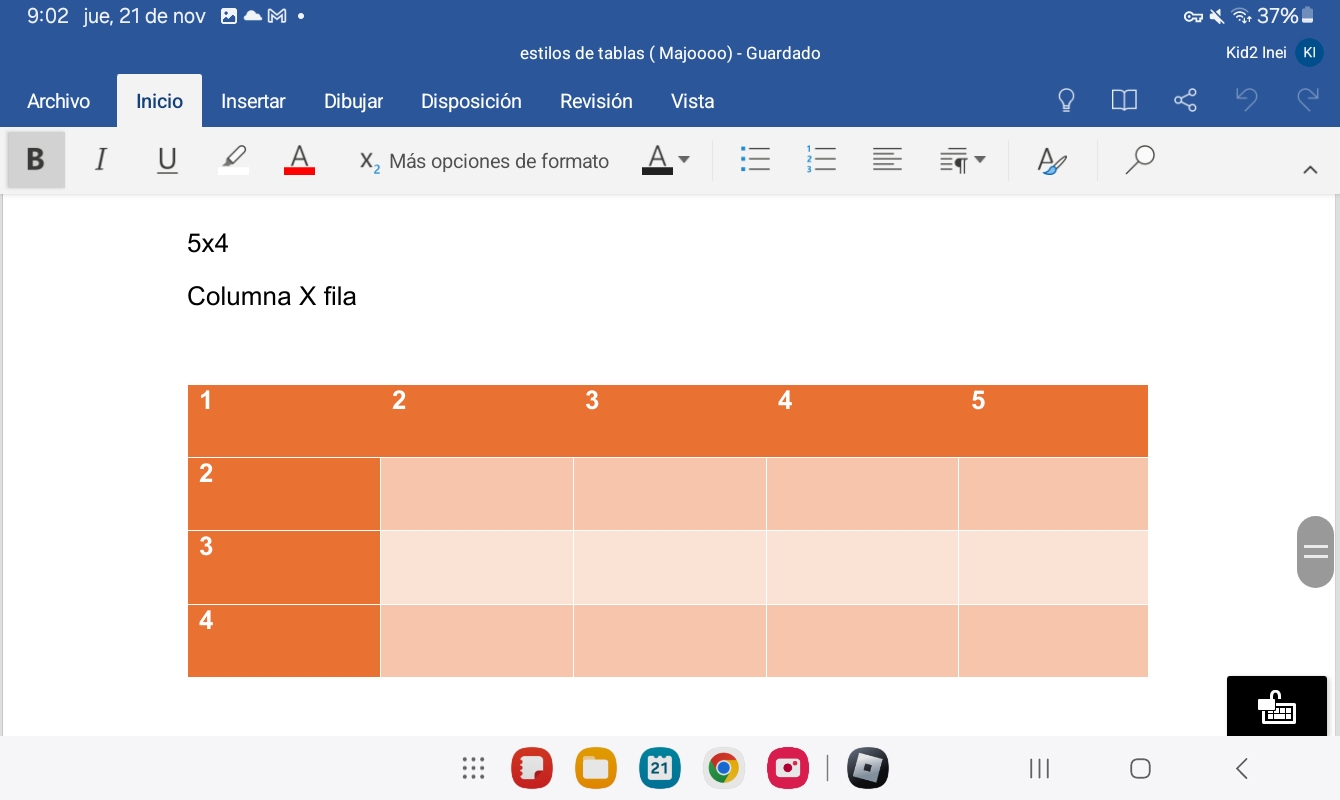The width and height of the screenshot is (1340, 800).
Task: Collapse the ribbon with the chevron
Action: coord(1310,170)
